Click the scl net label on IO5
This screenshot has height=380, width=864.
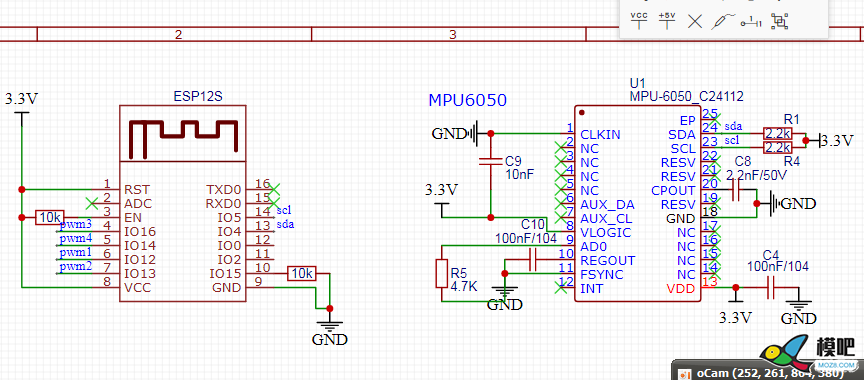pyautogui.click(x=284, y=209)
